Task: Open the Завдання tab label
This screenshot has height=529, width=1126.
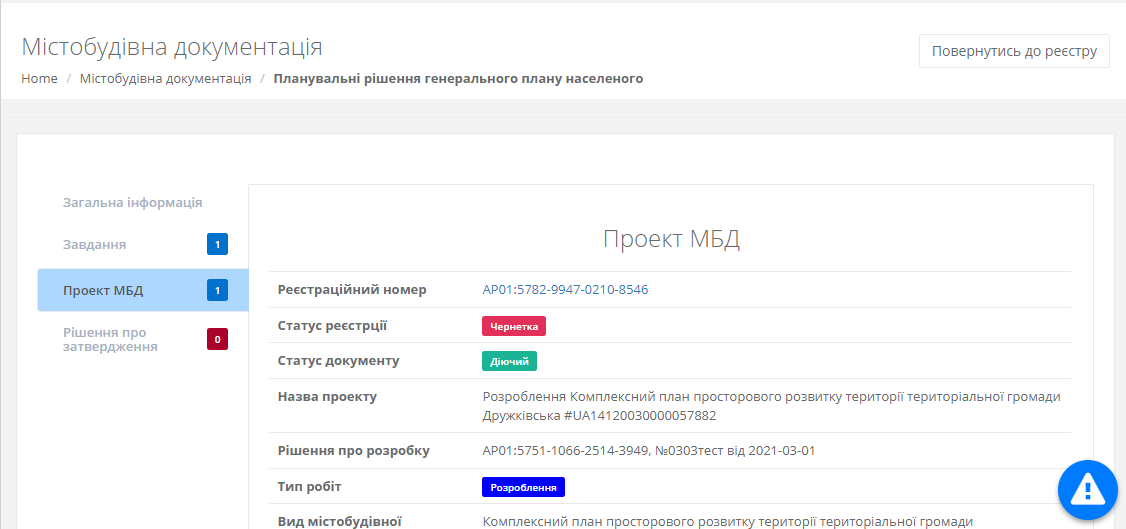Action: pos(94,244)
